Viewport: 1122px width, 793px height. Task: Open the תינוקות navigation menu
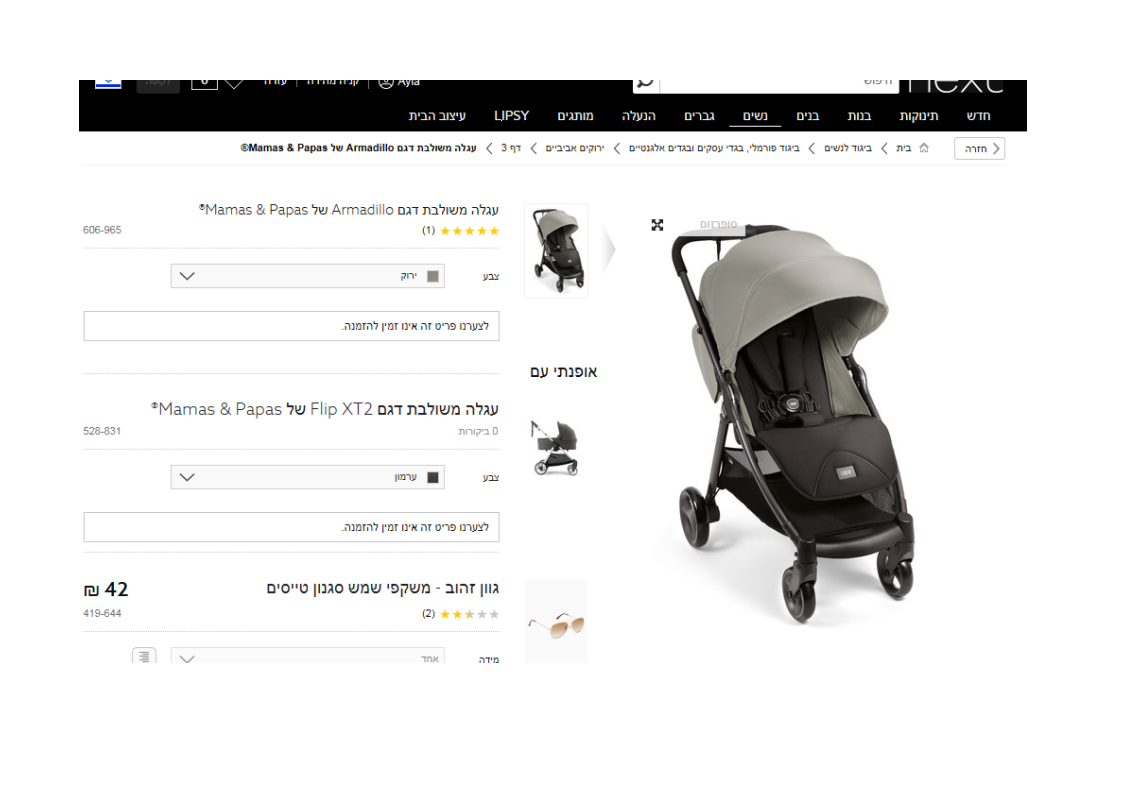click(x=919, y=115)
